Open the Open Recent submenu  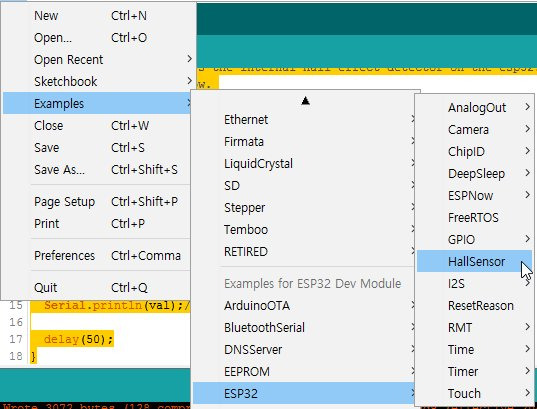[x=99, y=59]
